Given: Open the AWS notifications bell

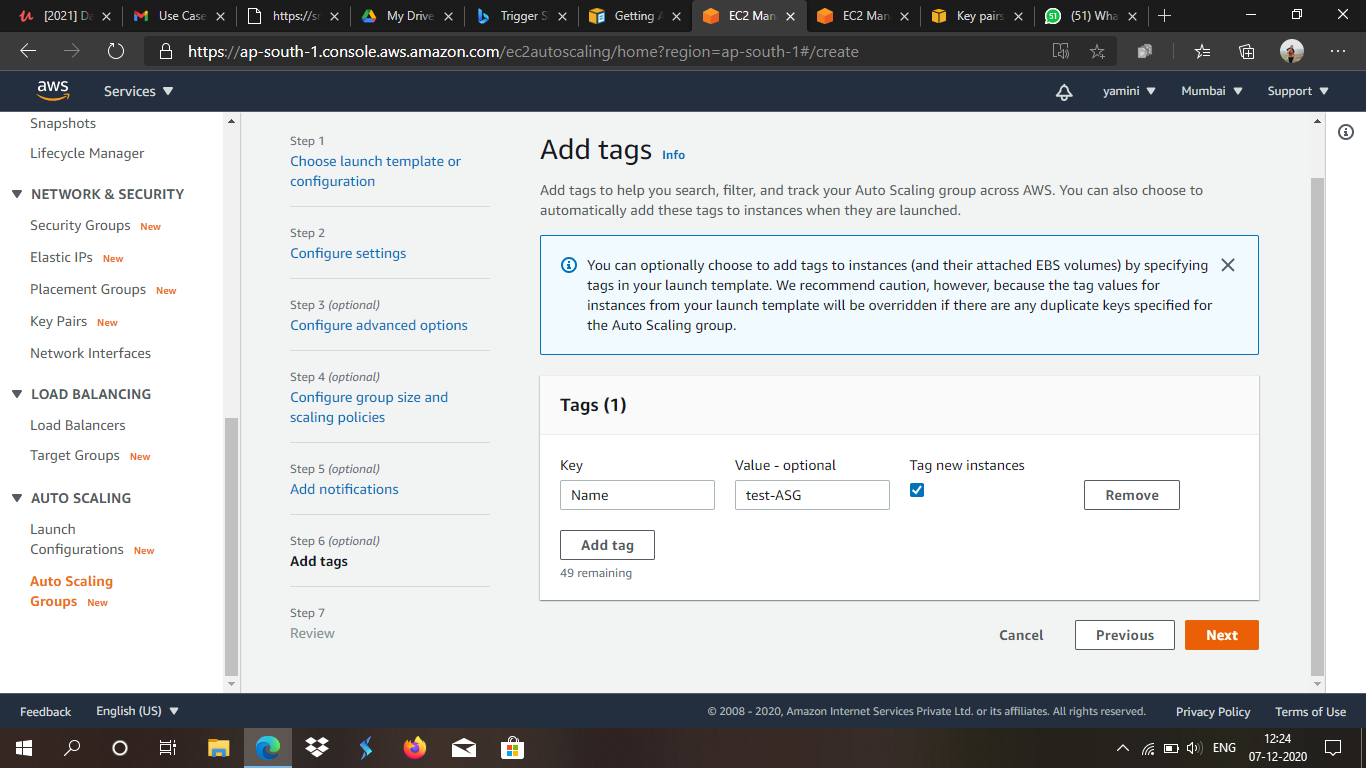Looking at the screenshot, I should pos(1064,91).
